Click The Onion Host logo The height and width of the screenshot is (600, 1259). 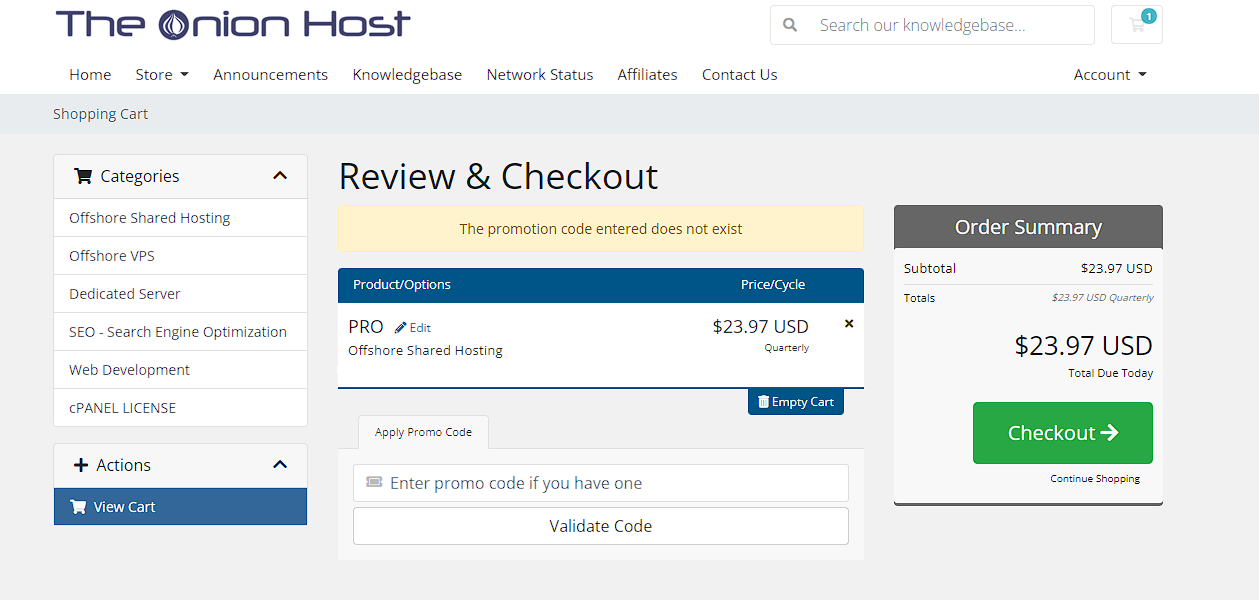[x=233, y=24]
